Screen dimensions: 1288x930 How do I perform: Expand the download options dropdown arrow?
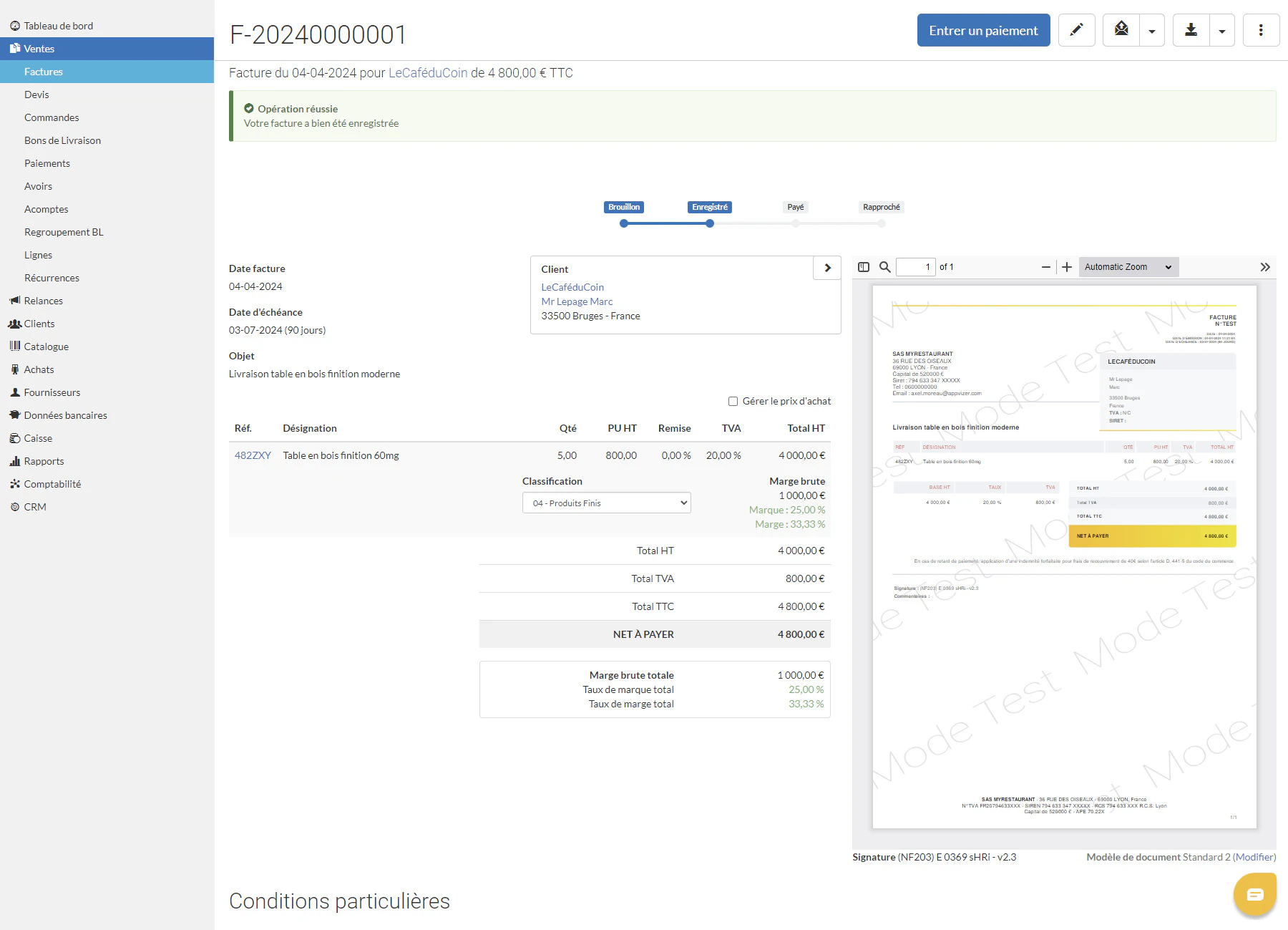pos(1222,31)
